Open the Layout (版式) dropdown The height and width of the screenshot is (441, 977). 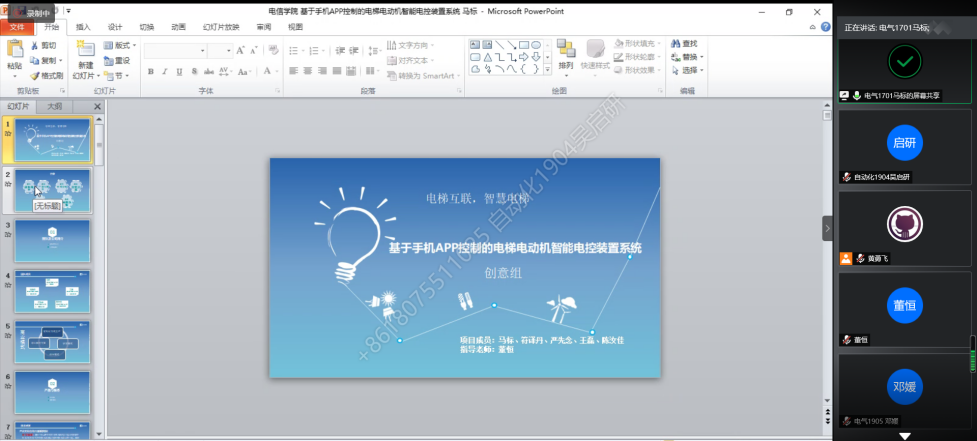(x=121, y=46)
